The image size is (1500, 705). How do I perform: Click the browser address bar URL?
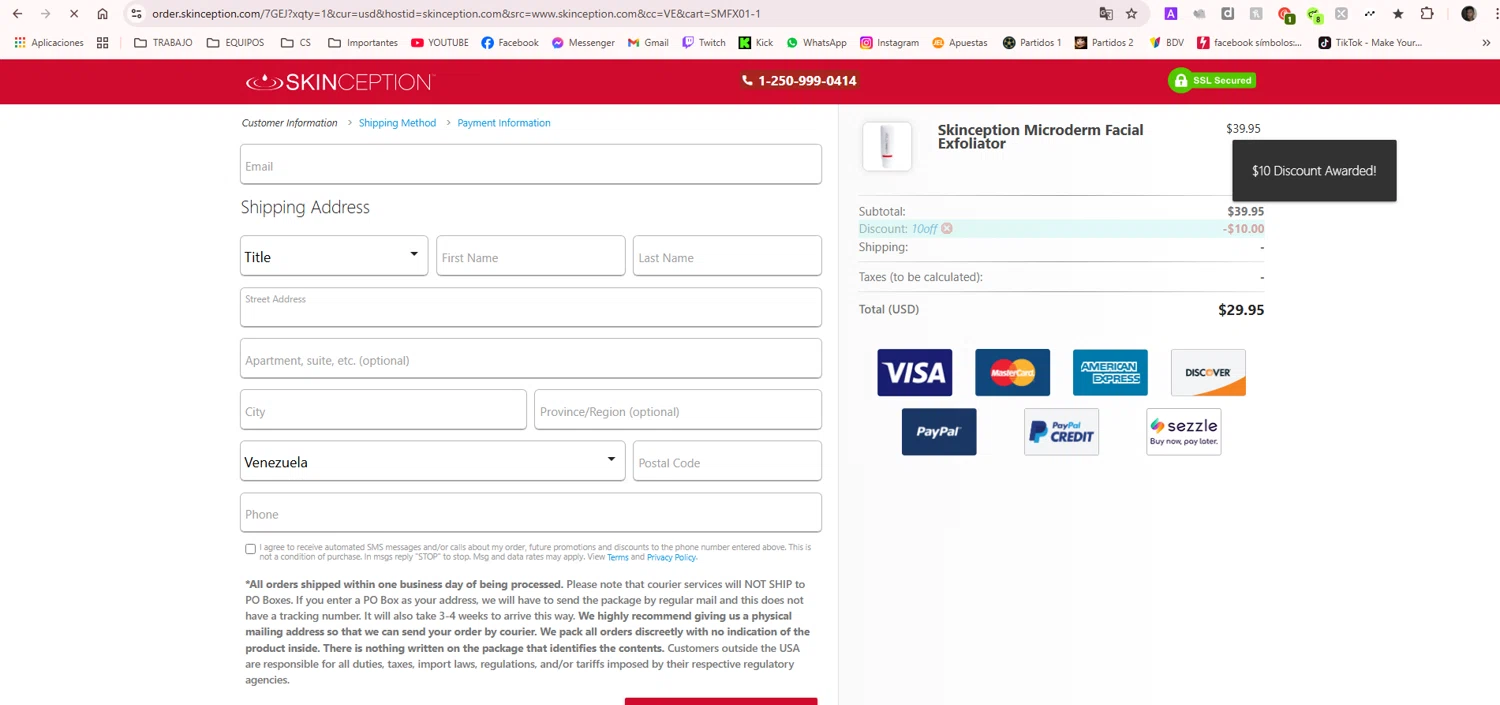click(x=456, y=14)
